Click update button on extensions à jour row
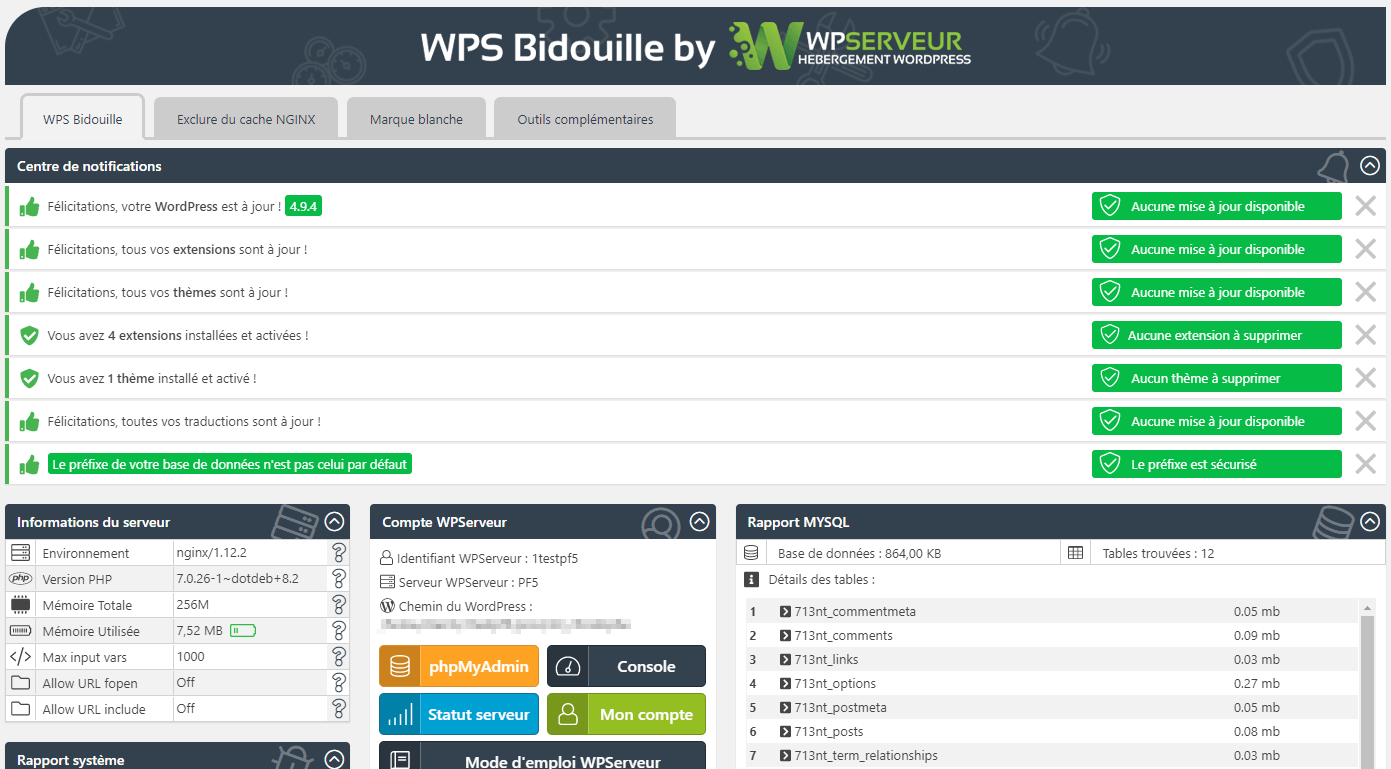The image size is (1391, 769). point(1216,249)
